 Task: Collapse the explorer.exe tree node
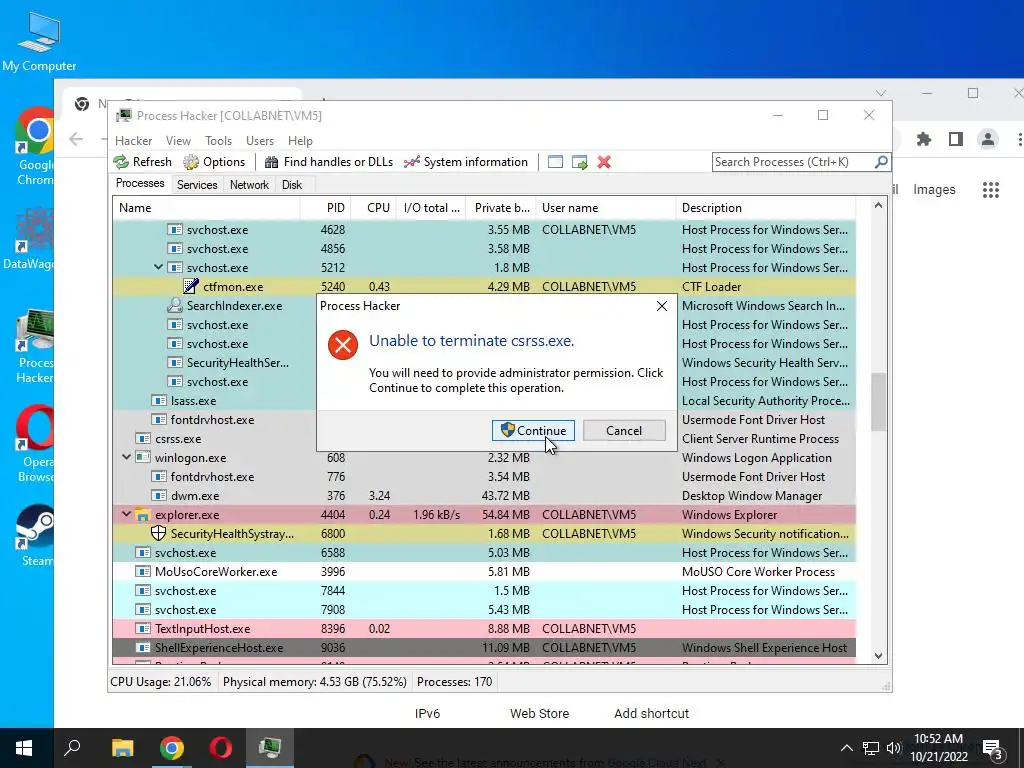coord(126,514)
